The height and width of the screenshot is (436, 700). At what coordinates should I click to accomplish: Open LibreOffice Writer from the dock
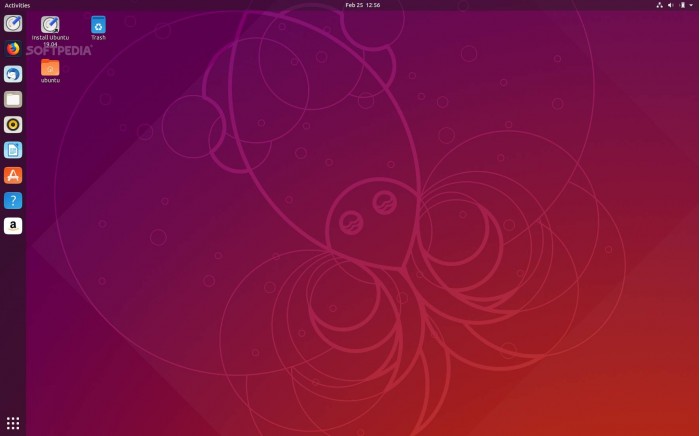click(13, 150)
